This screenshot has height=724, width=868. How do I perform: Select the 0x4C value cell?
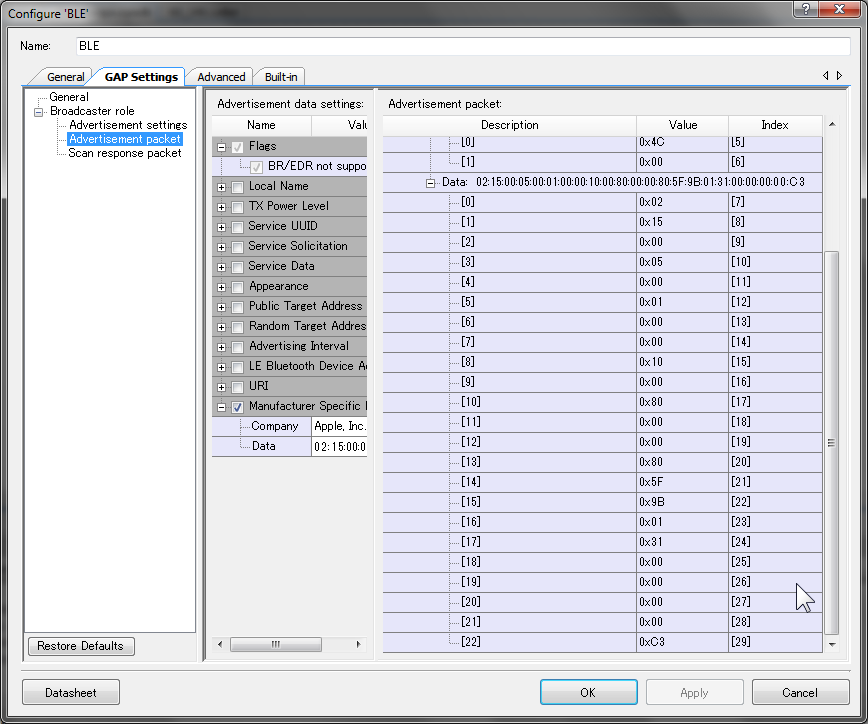pyautogui.click(x=683, y=143)
